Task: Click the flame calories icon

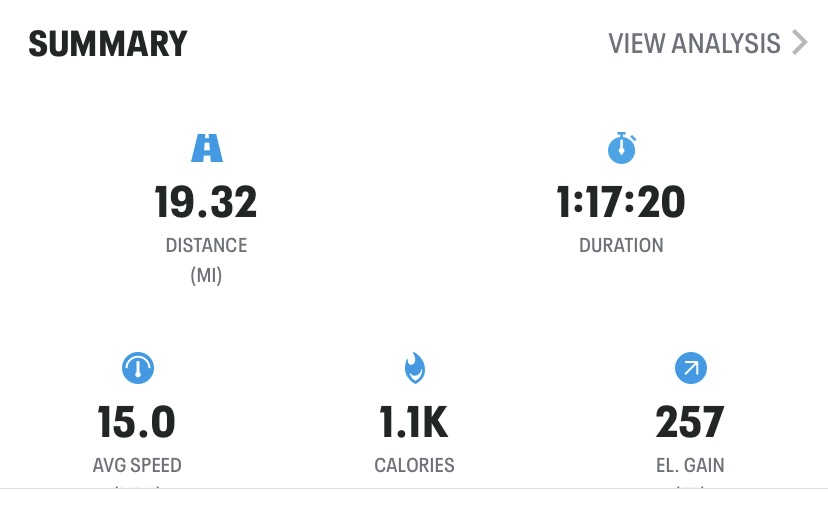Action: coord(415,368)
